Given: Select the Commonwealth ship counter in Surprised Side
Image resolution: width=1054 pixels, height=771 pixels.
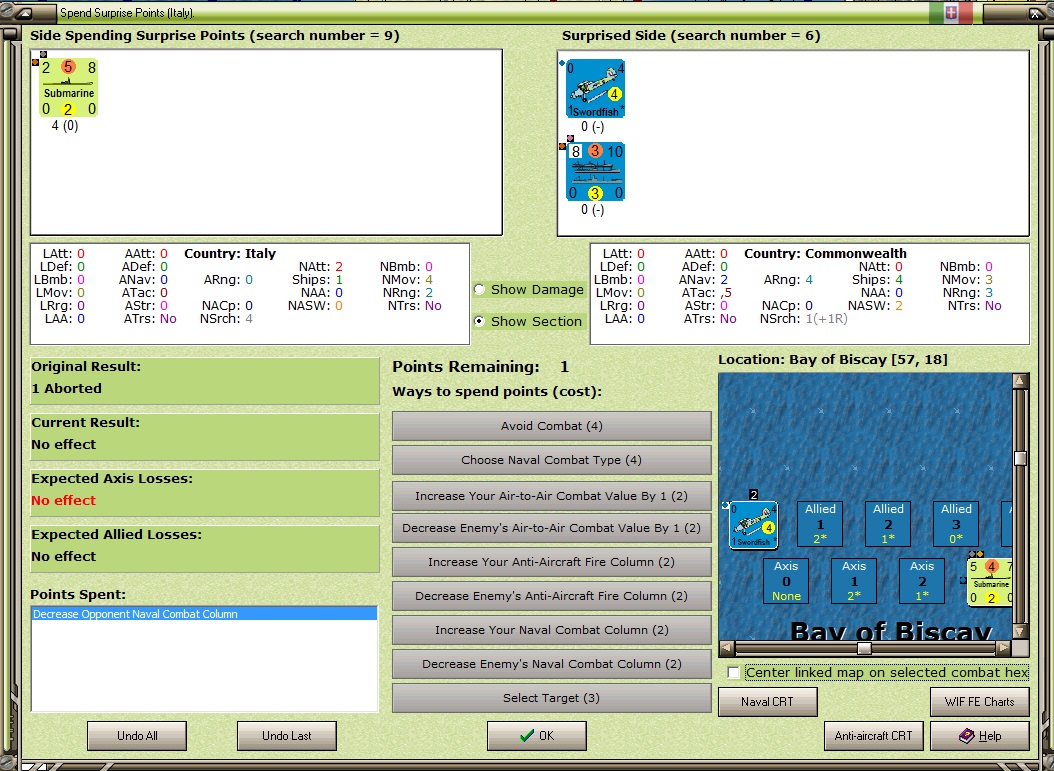Looking at the screenshot, I should pyautogui.click(x=595, y=171).
